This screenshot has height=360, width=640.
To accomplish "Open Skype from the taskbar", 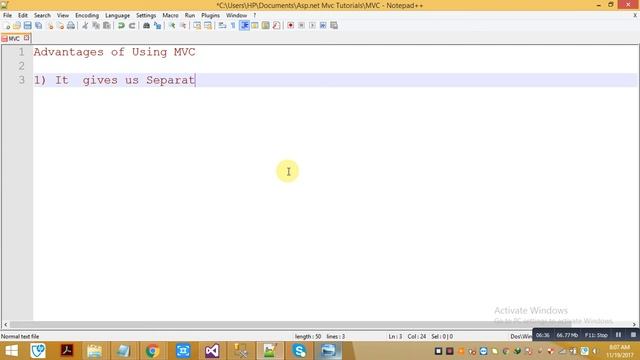I will (299, 351).
